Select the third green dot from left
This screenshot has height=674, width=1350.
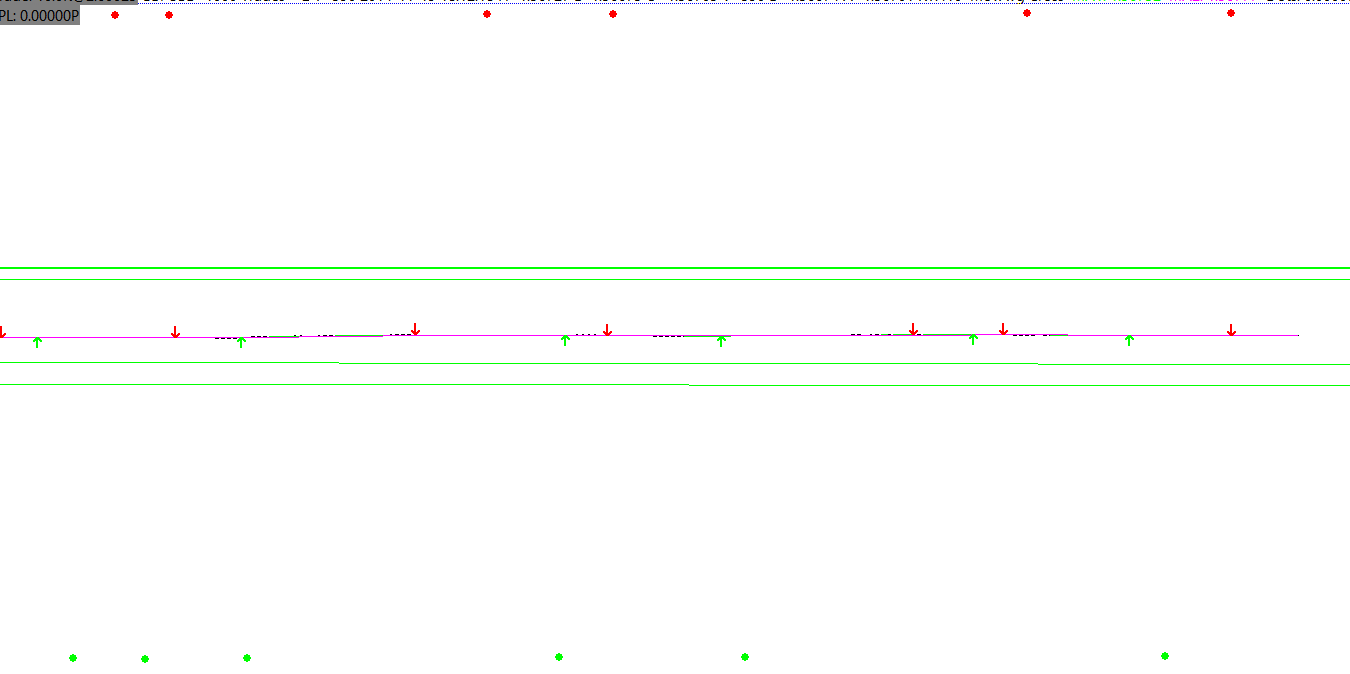point(247,658)
